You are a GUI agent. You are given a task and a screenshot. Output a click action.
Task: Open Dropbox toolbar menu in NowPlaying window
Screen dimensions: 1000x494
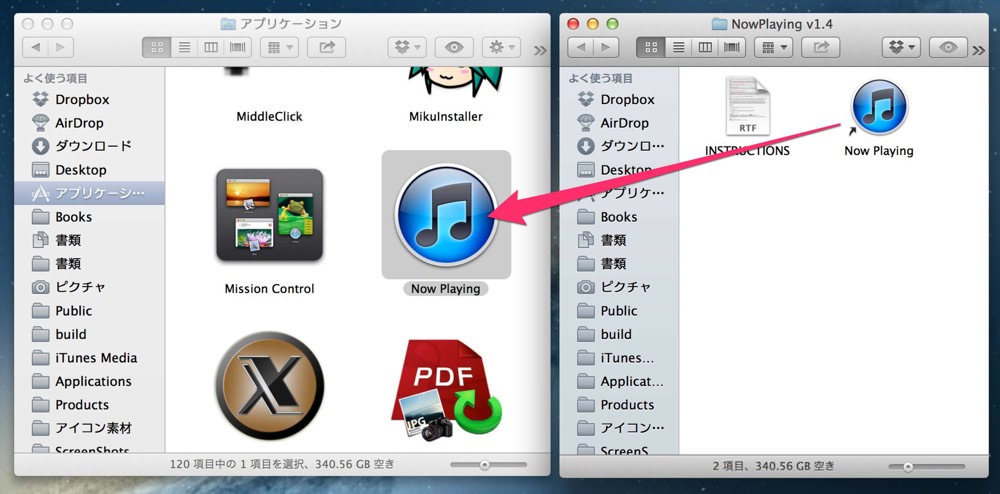click(x=901, y=47)
